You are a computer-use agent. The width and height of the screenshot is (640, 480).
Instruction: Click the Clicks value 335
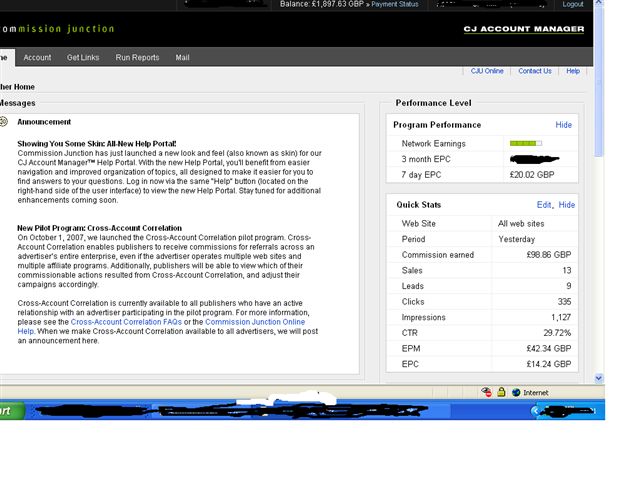point(564,302)
